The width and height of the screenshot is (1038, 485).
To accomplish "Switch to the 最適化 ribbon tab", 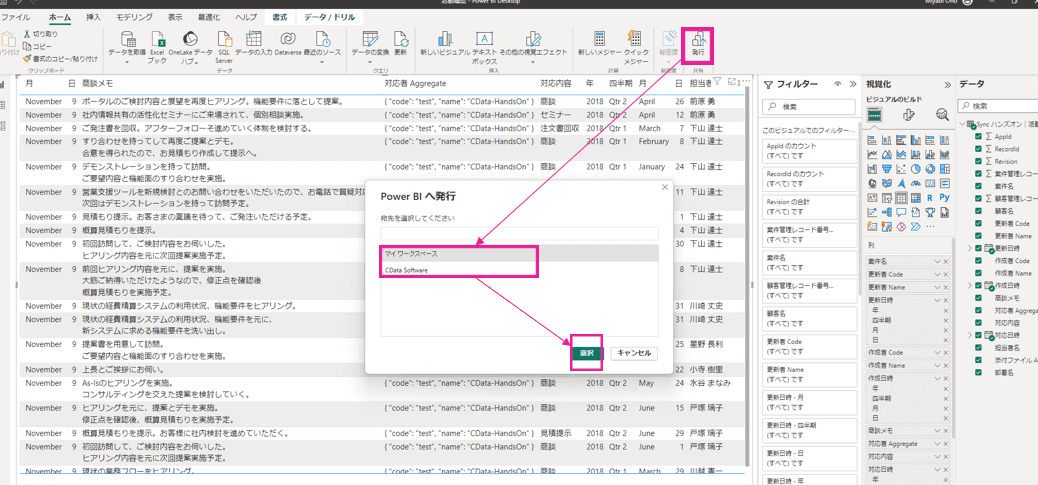I will click(211, 17).
